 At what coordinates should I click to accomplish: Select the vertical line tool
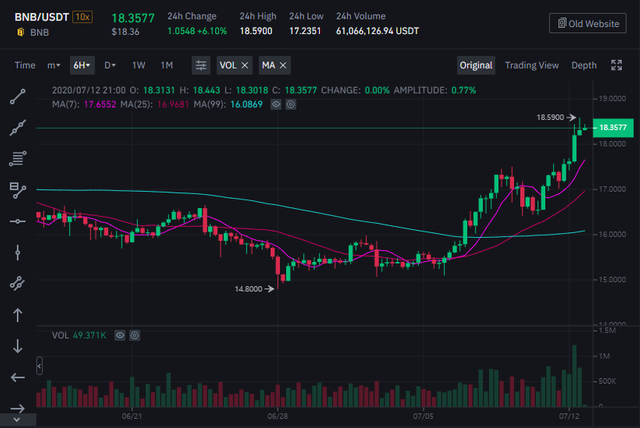coord(18,253)
